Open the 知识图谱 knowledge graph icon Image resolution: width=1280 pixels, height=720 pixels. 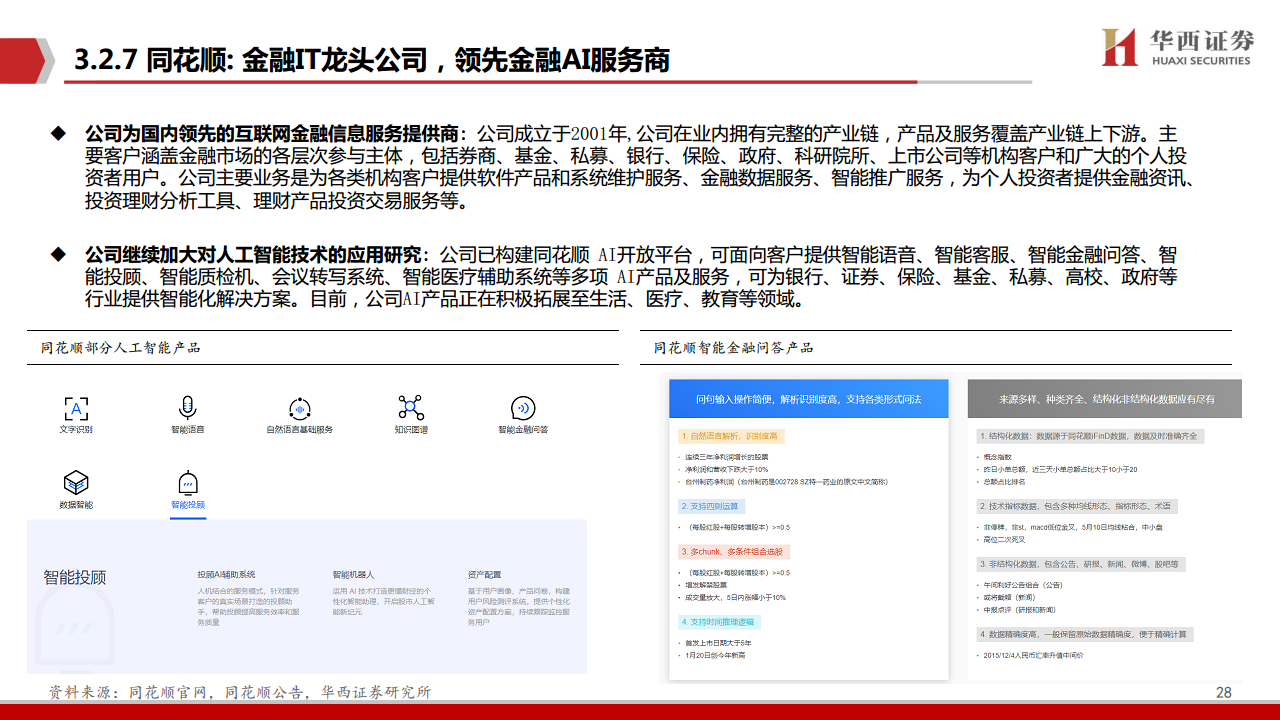[411, 408]
